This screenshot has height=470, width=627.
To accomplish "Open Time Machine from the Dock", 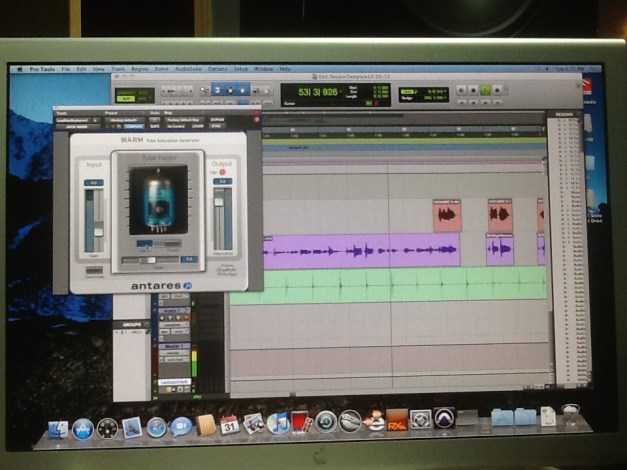I will 326,421.
